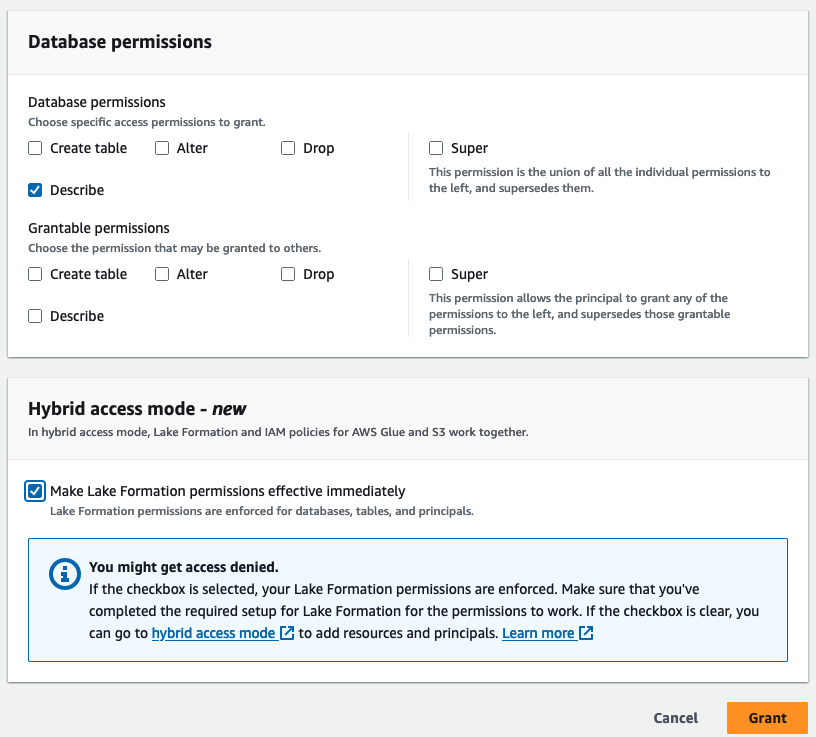Check grantable Create table permission
Image resolution: width=816 pixels, height=737 pixels.
(35, 274)
